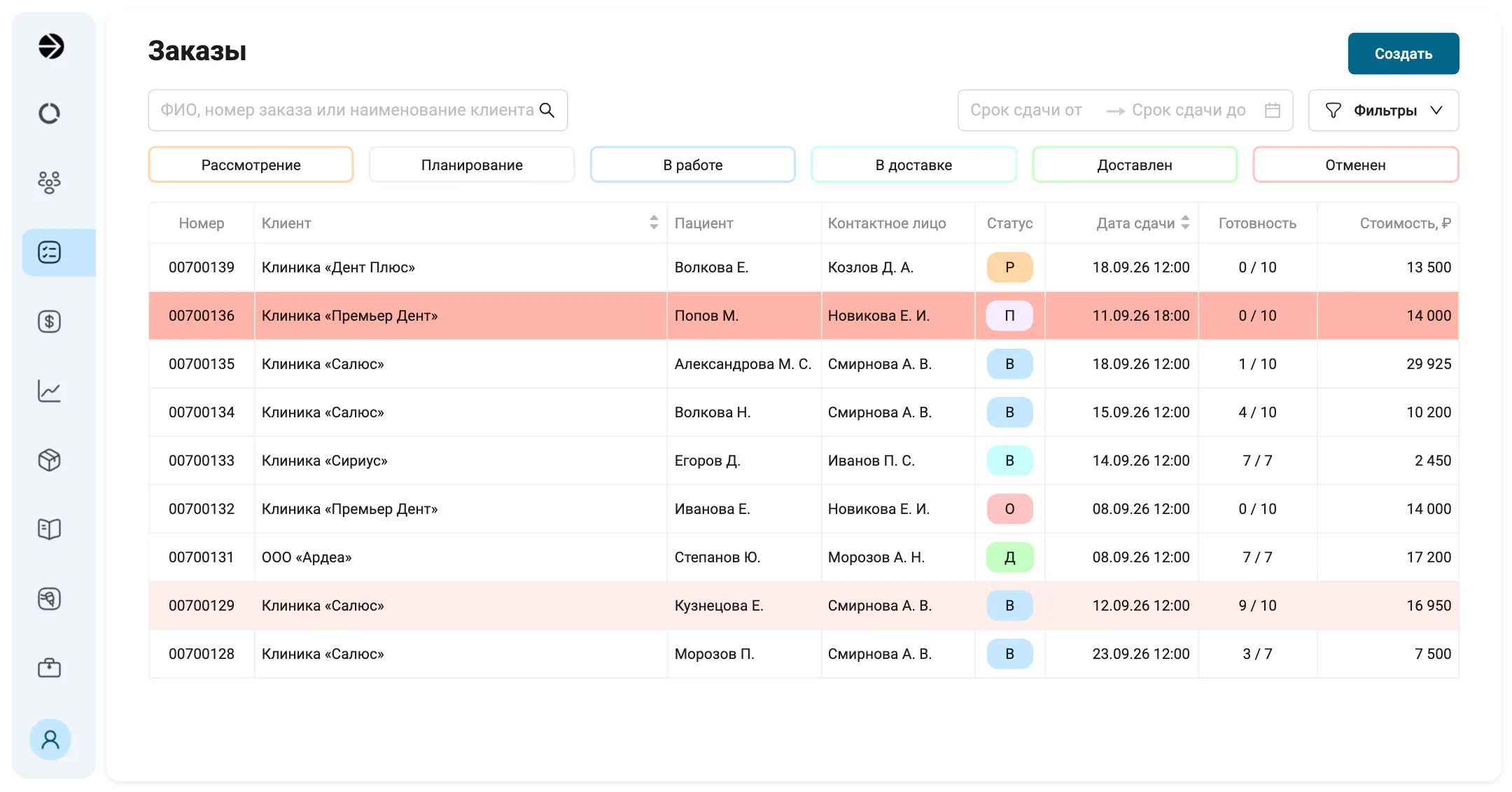Viewport: 1512px width, 792px height.
Task: Filter orders by Планирование status
Action: tap(472, 165)
